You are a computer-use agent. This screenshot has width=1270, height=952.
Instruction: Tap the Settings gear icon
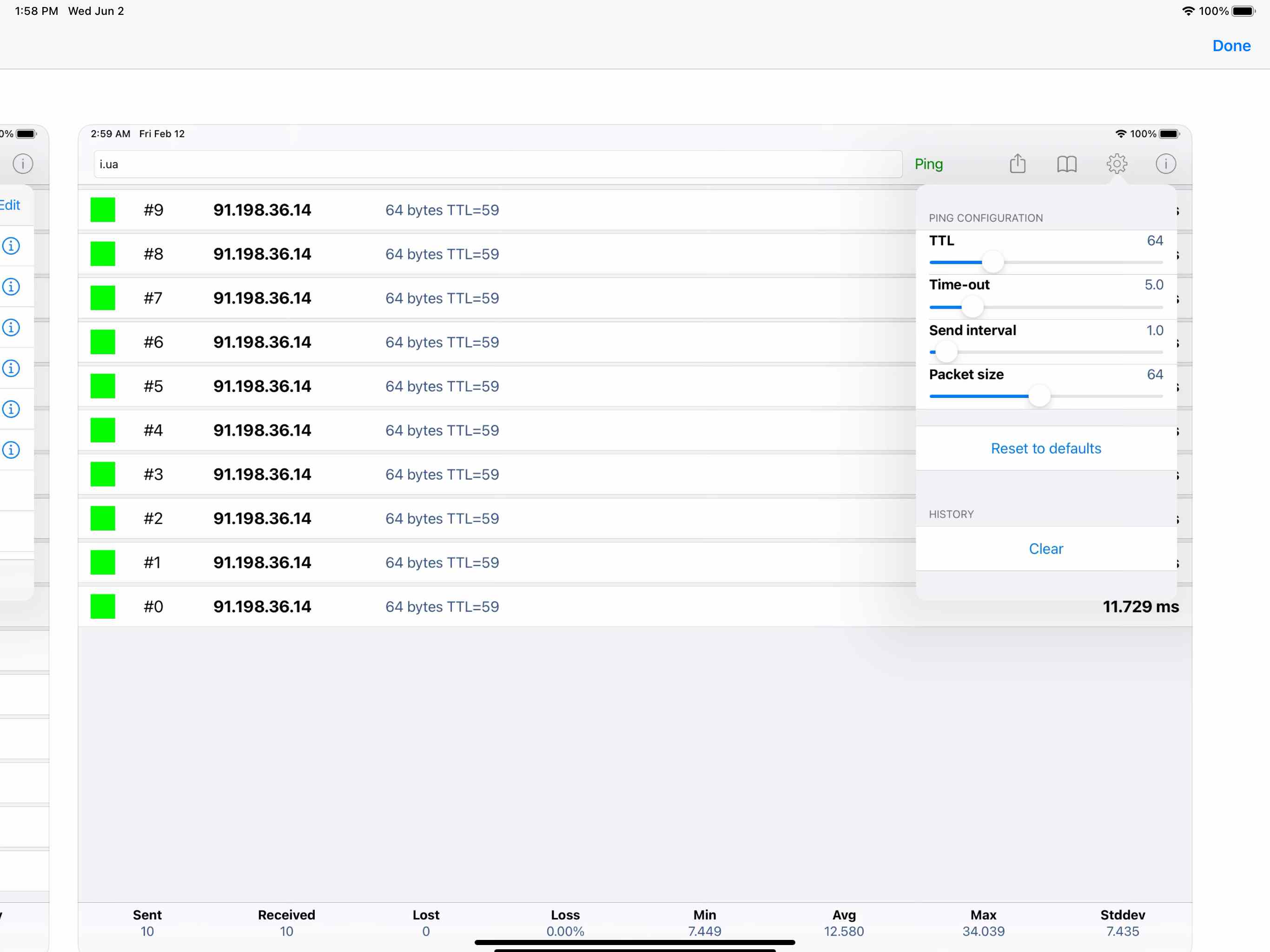pyautogui.click(x=1117, y=163)
